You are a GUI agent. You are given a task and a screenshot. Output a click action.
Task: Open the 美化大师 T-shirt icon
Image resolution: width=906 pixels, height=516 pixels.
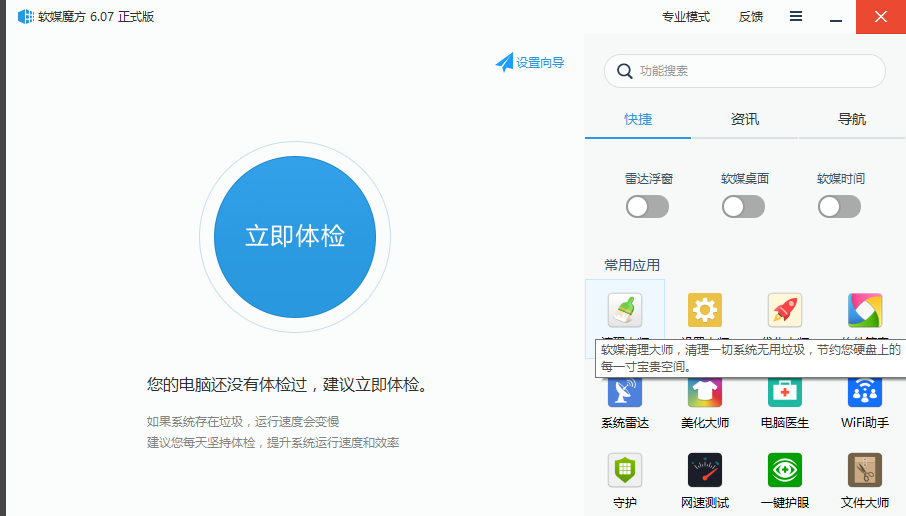[x=704, y=392]
